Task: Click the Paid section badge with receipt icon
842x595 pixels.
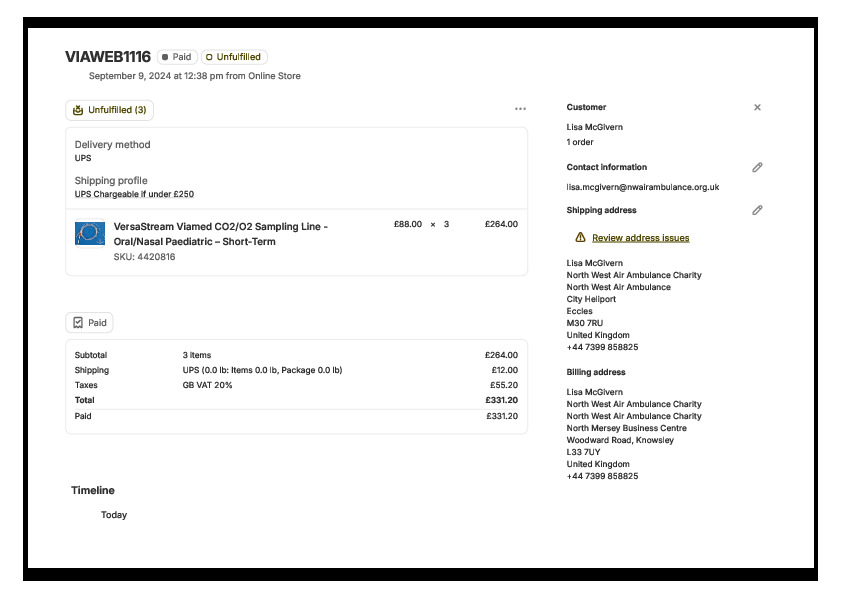Action: [x=89, y=323]
